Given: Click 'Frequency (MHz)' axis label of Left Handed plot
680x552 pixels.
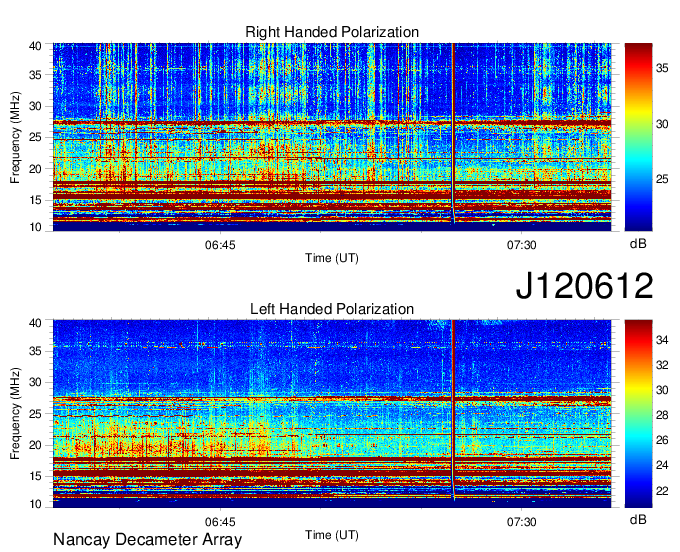Looking at the screenshot, I should [x=15, y=414].
